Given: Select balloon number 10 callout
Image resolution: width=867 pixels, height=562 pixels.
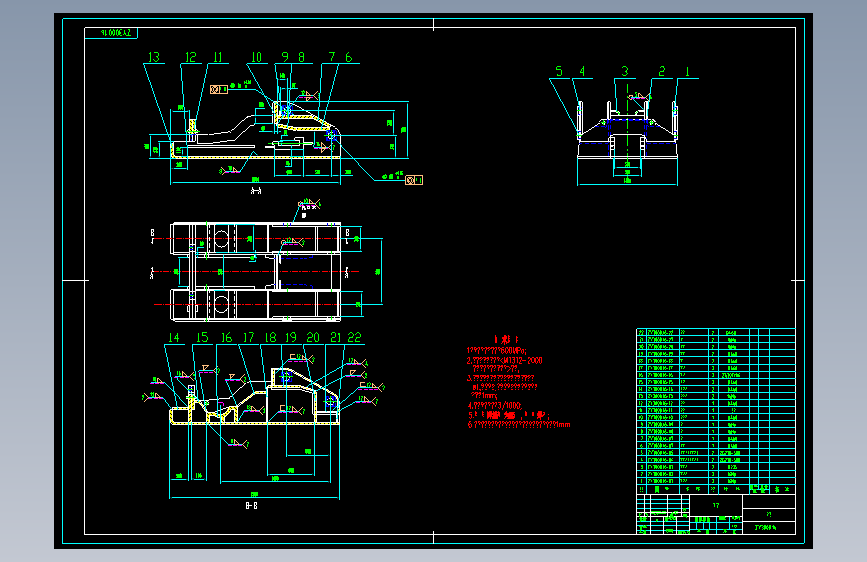Looking at the screenshot, I should pos(256,57).
